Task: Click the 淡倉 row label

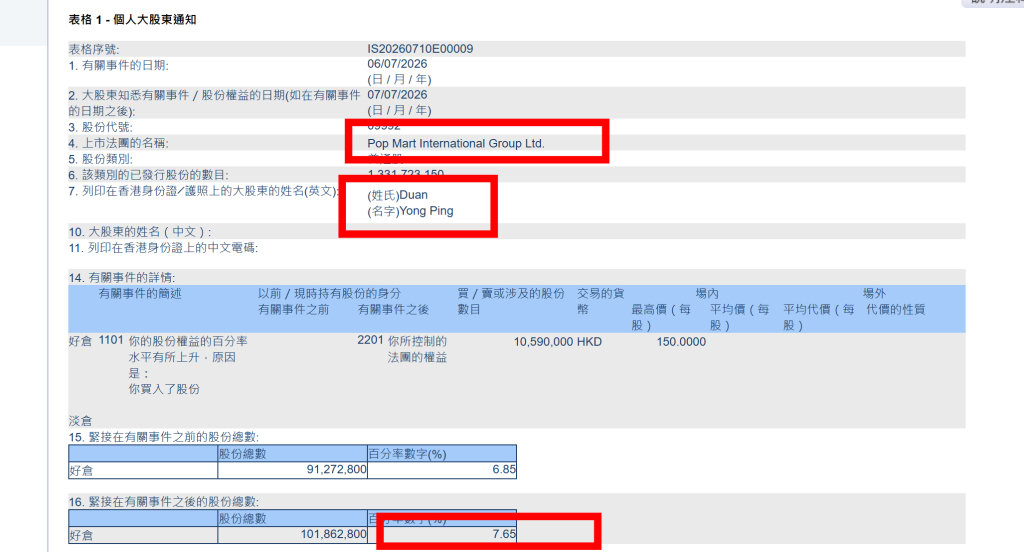Action: (x=80, y=421)
